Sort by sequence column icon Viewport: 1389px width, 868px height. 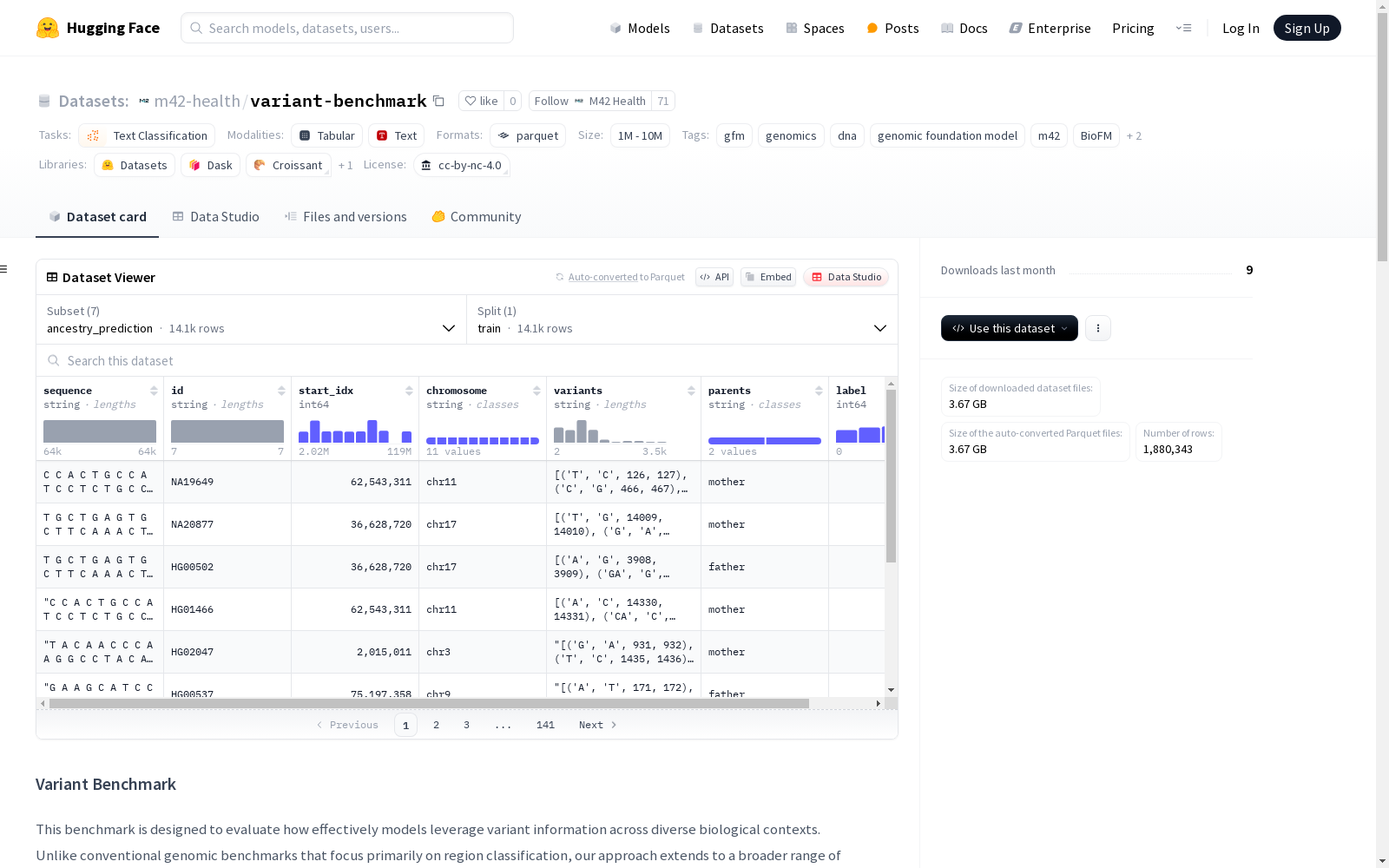tap(154, 391)
